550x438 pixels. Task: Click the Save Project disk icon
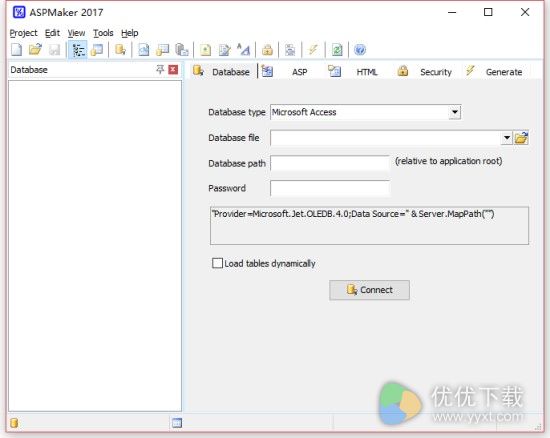[54, 50]
